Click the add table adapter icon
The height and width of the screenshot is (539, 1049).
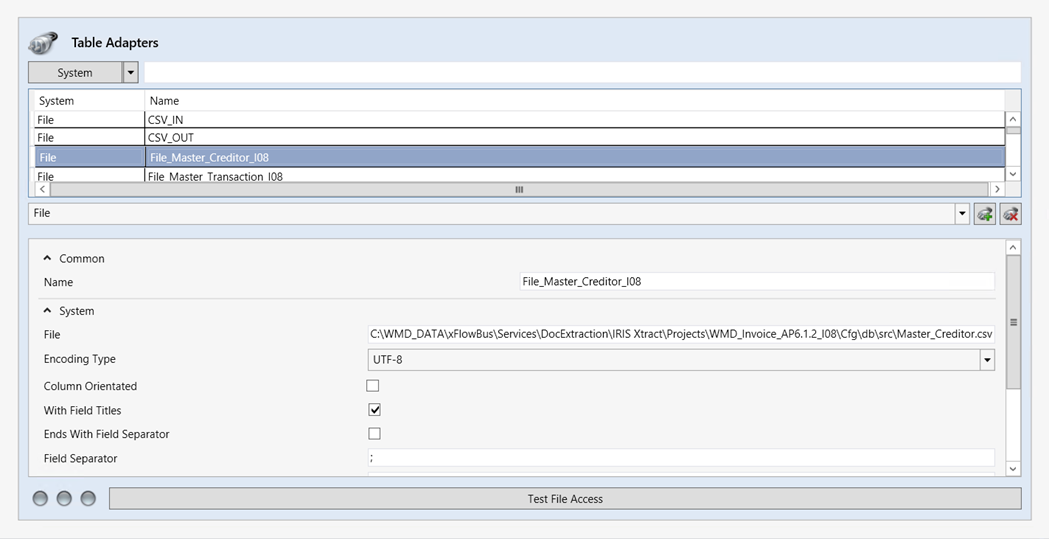coord(984,214)
